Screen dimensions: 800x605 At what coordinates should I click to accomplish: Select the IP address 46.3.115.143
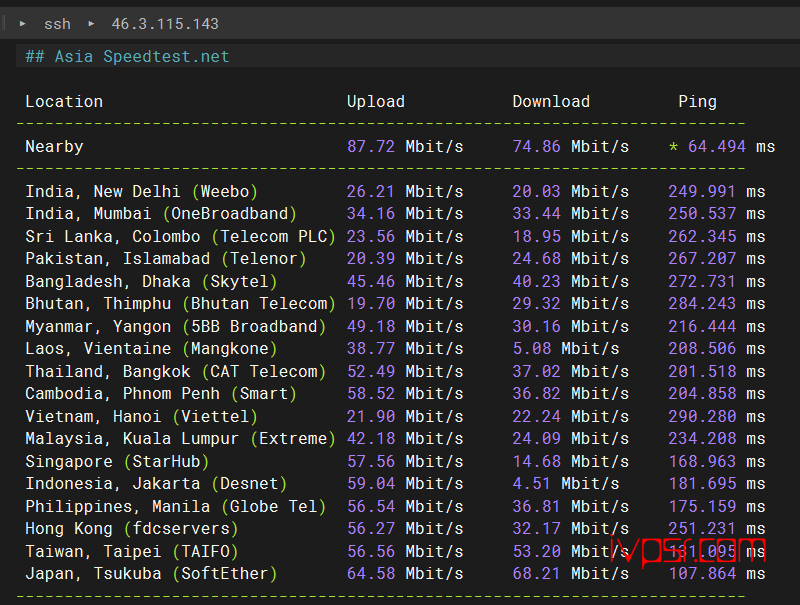tap(165, 24)
